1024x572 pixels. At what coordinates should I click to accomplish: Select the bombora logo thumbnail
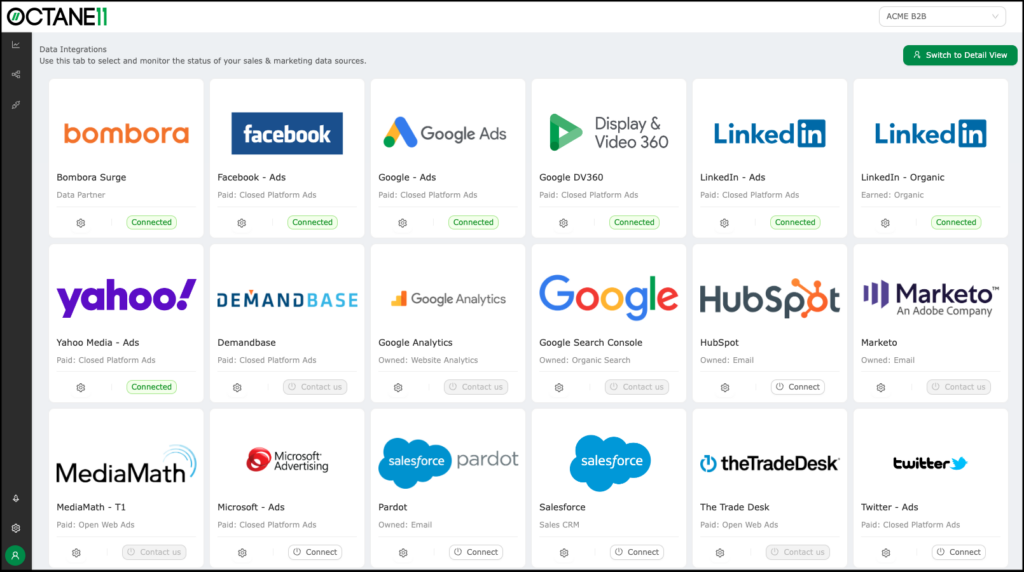point(126,133)
